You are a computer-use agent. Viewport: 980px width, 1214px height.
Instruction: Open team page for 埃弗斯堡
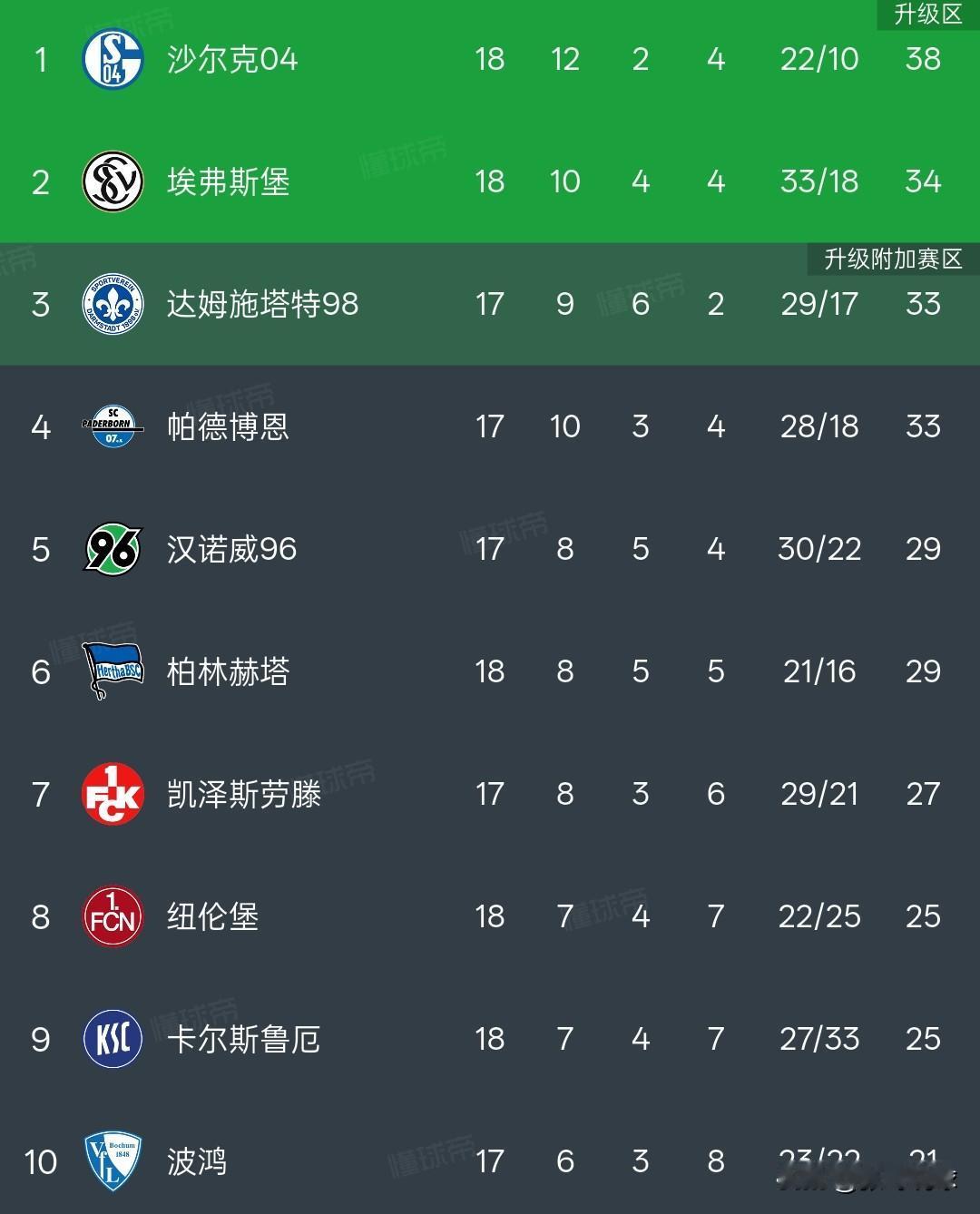(229, 181)
